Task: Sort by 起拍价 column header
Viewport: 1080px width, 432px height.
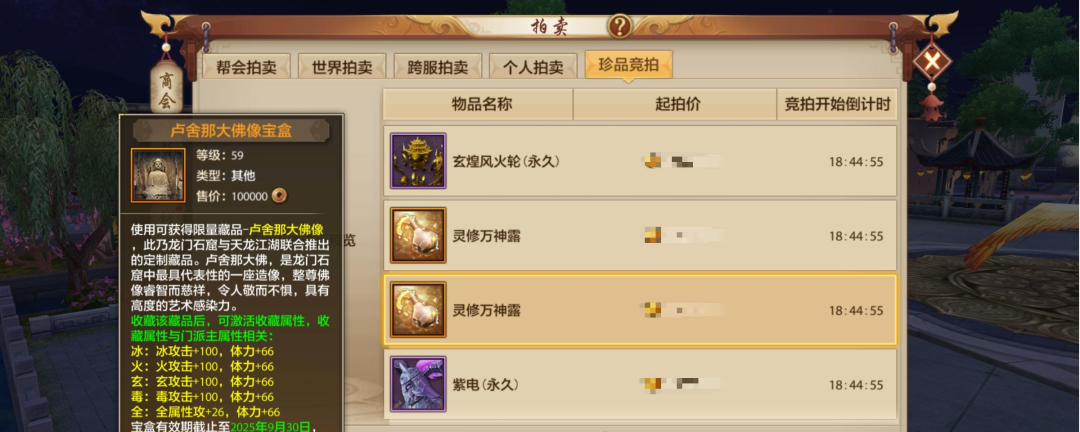Action: click(x=675, y=104)
